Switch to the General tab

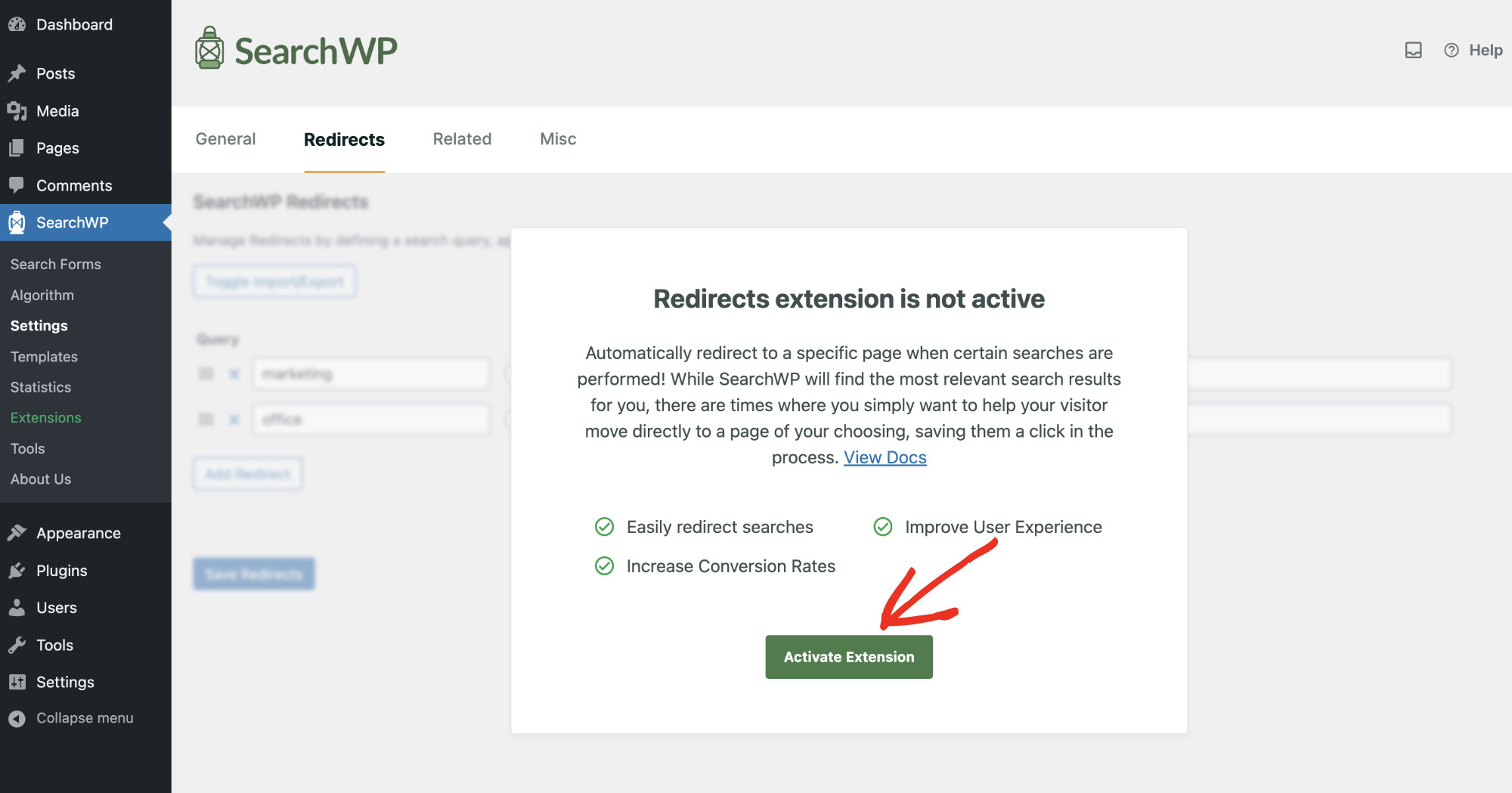[x=225, y=139]
